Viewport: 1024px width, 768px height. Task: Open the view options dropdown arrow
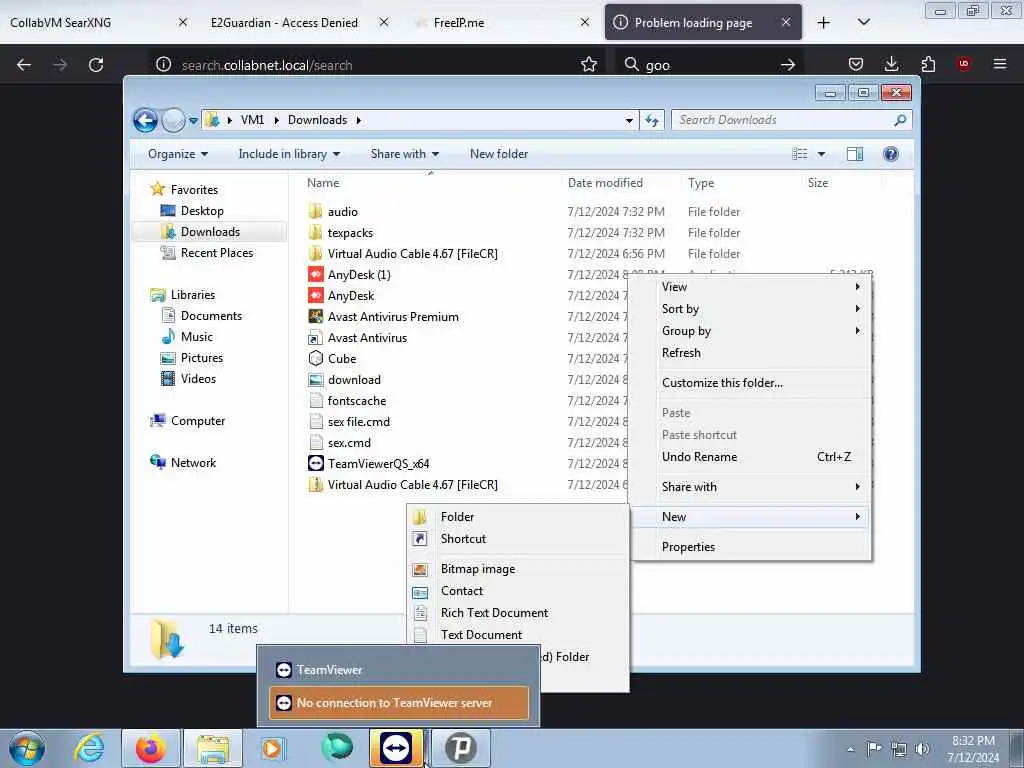pyautogui.click(x=822, y=154)
